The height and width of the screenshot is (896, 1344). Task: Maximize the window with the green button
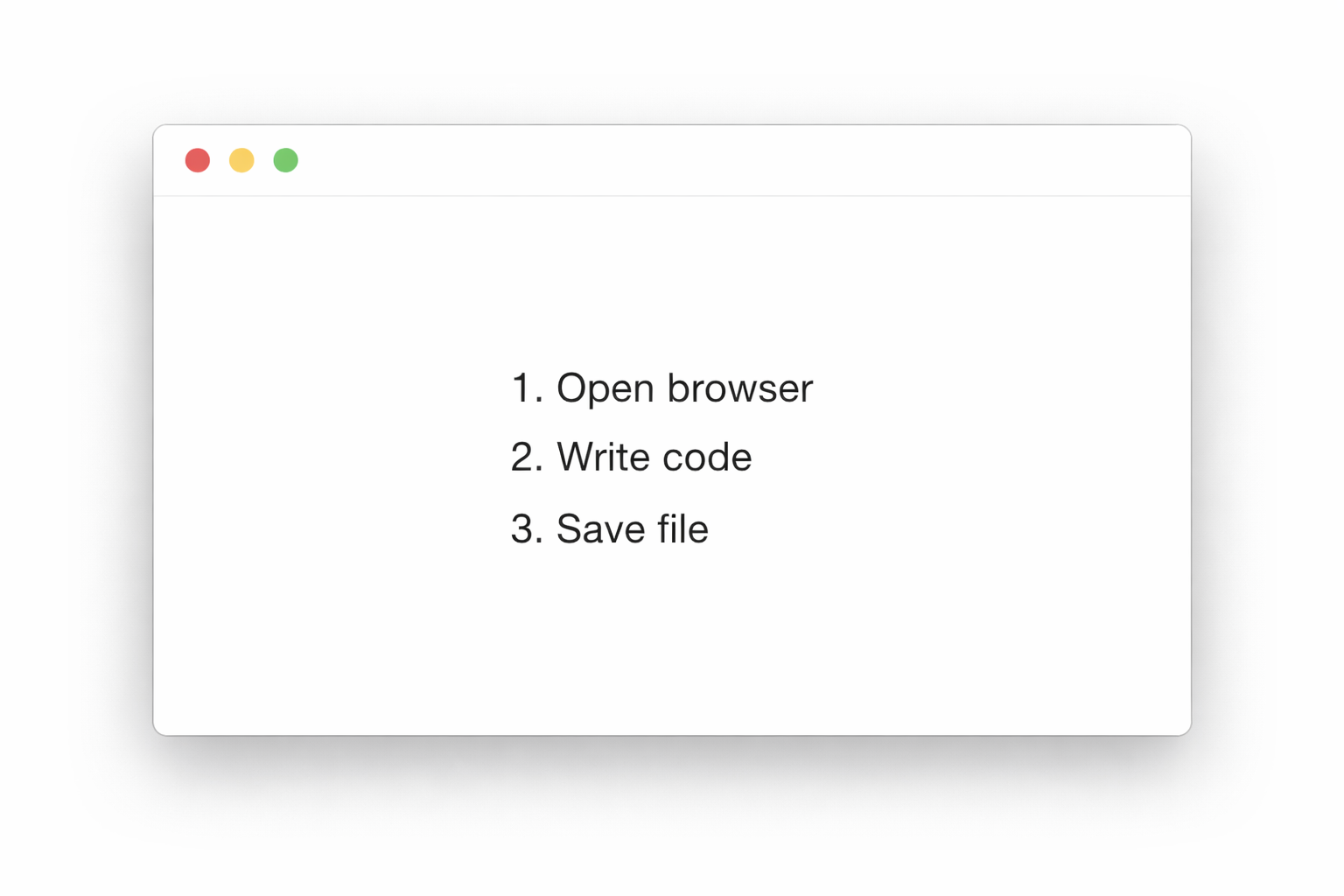coord(285,160)
